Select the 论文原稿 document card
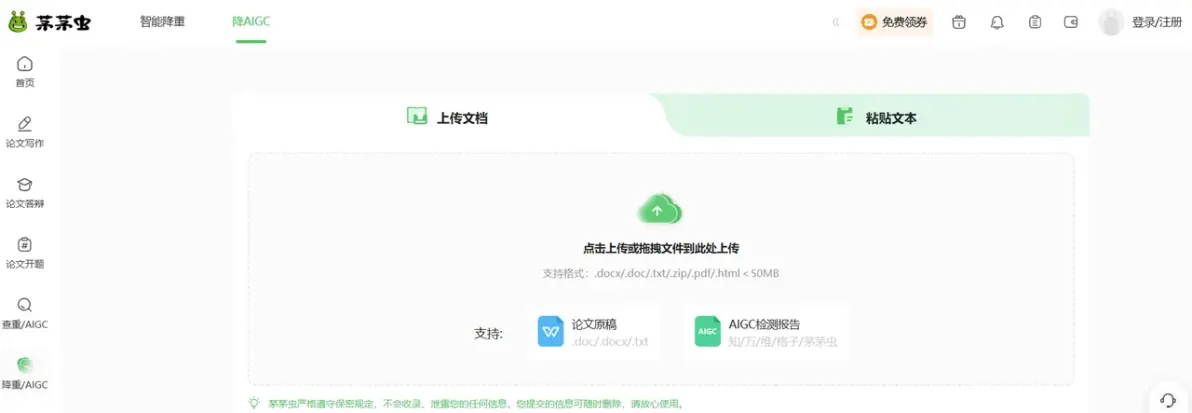This screenshot has width=1192, height=413. click(593, 332)
